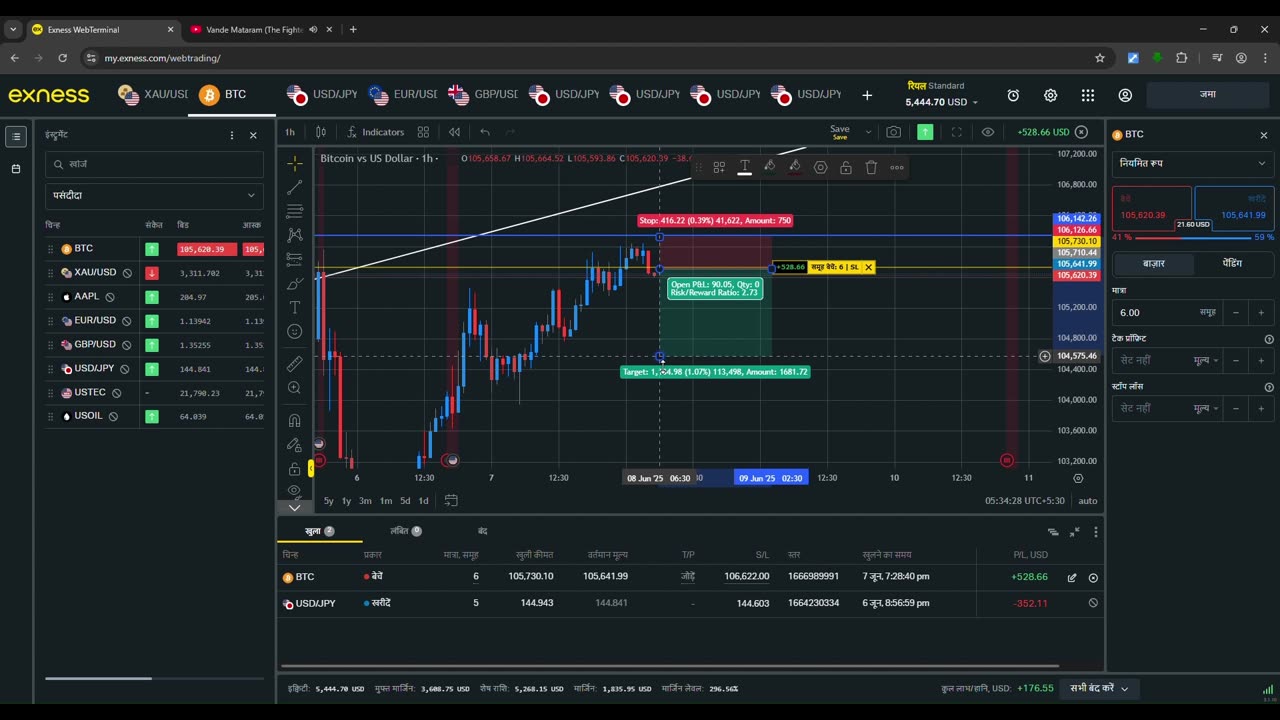1280x720 pixels.
Task: Open Take Profit मूल्य unit dropdown
Action: point(1207,360)
